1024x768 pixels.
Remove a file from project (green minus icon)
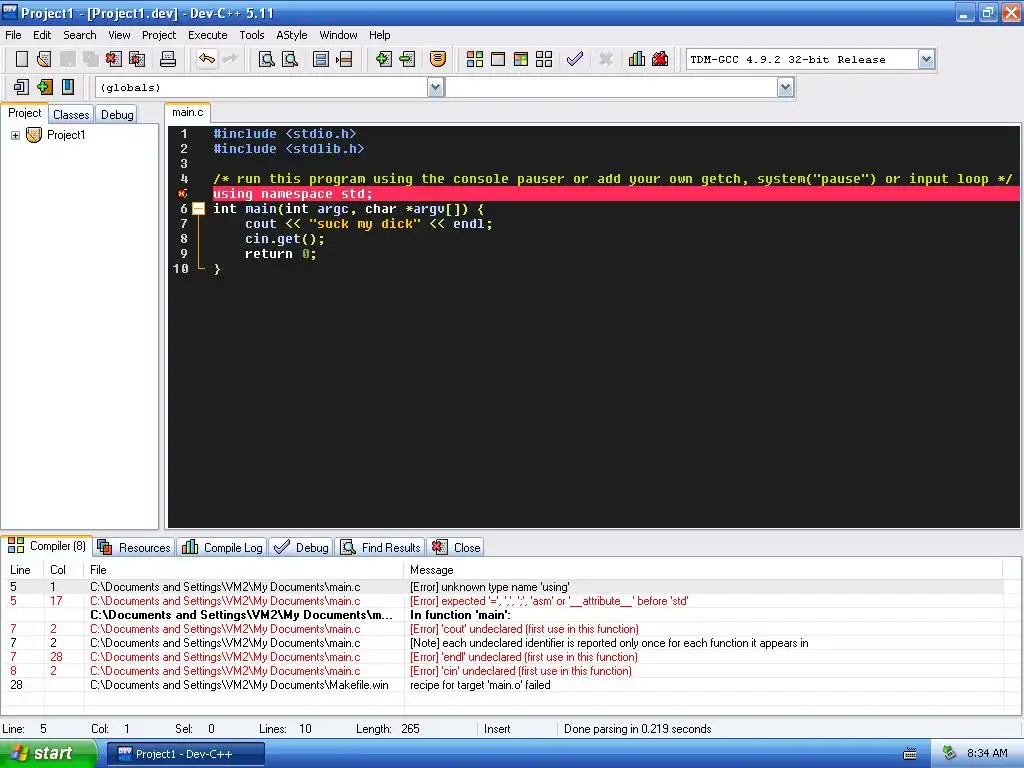(408, 59)
